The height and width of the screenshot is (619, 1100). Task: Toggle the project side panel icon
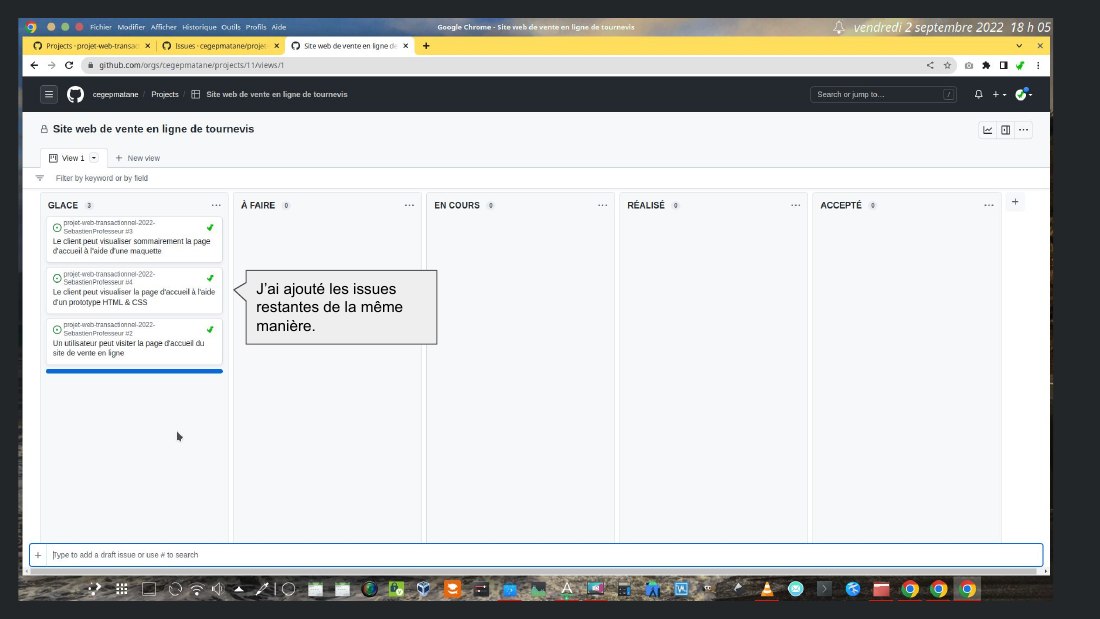(1006, 130)
